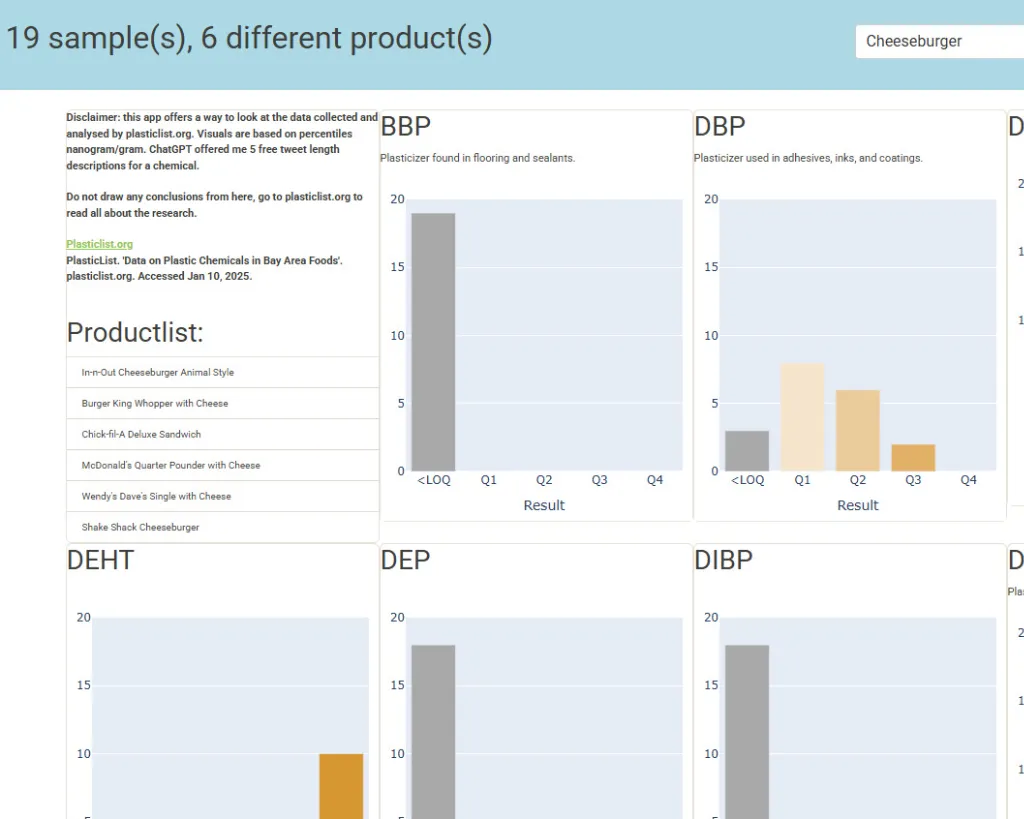Select Burger King Whopper with Cheese

point(155,403)
